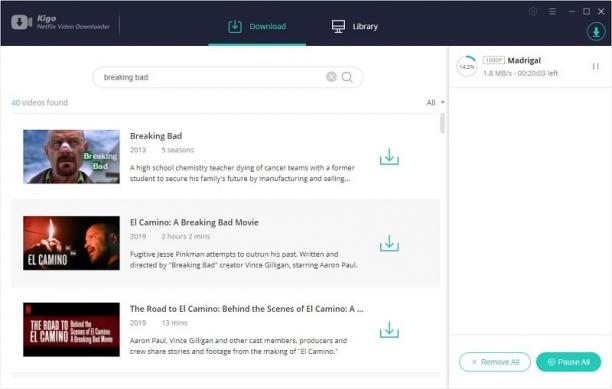The width and height of the screenshot is (612, 389).
Task: Switch to the Library tab
Action: (x=354, y=27)
